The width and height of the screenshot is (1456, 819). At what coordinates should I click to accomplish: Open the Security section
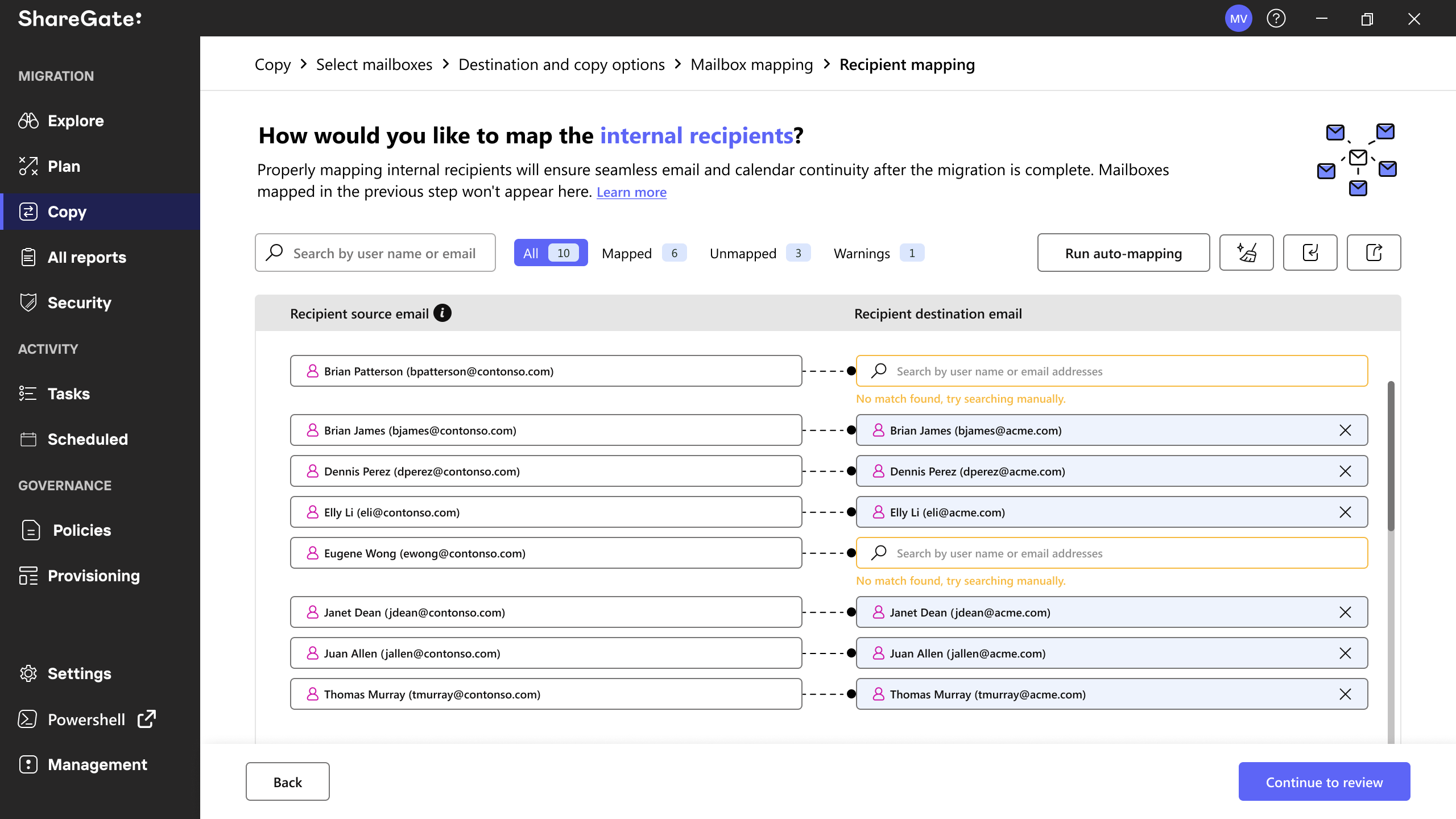pyautogui.click(x=65, y=303)
